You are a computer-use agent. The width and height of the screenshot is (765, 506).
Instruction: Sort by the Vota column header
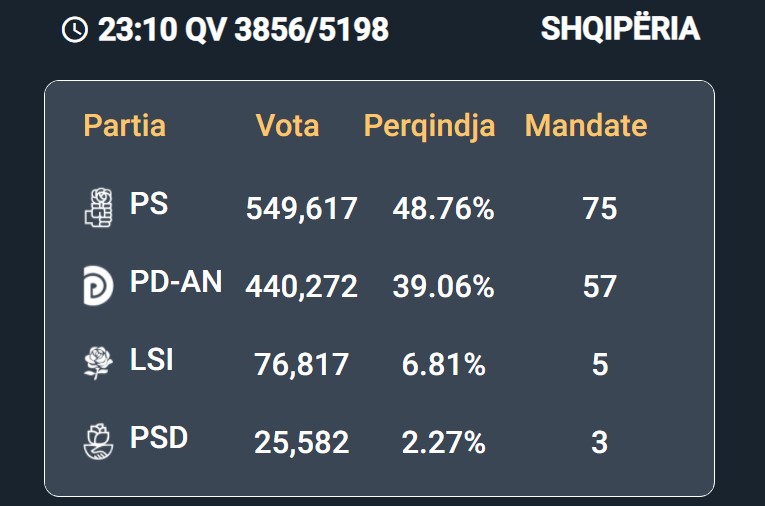pyautogui.click(x=287, y=125)
